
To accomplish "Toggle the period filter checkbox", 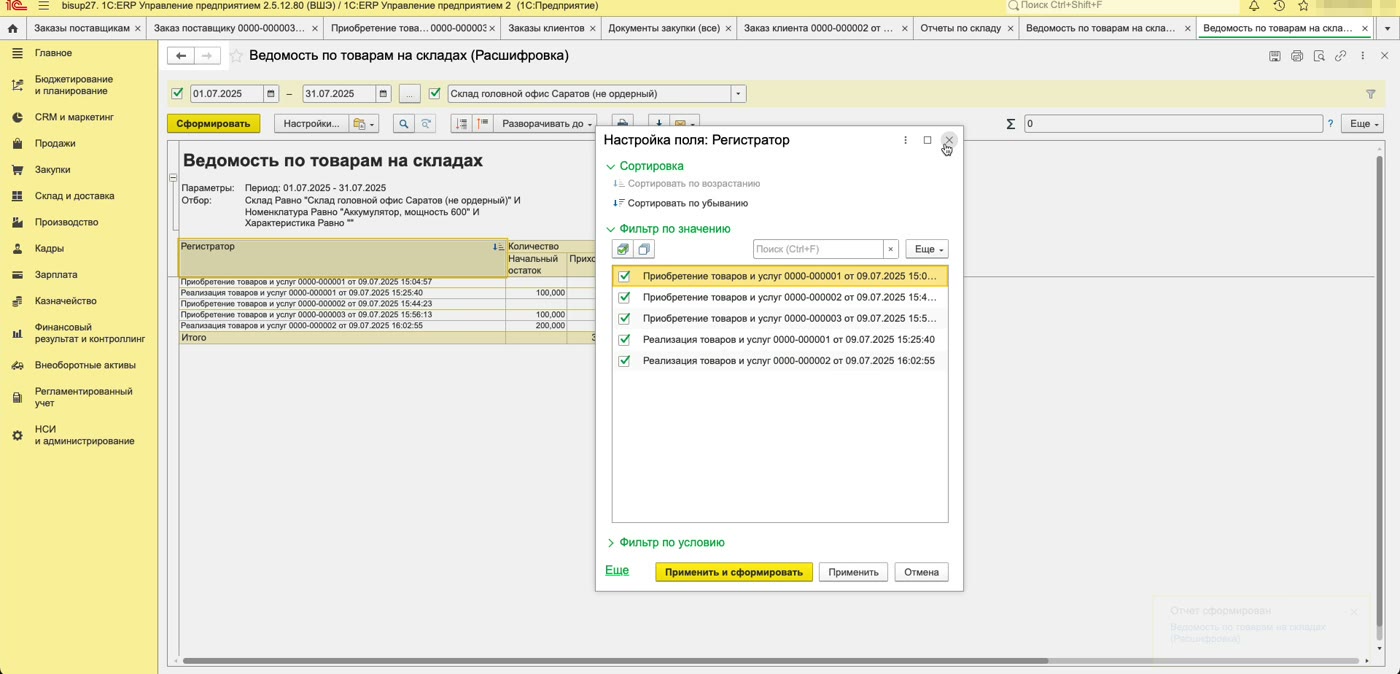I will [x=177, y=94].
